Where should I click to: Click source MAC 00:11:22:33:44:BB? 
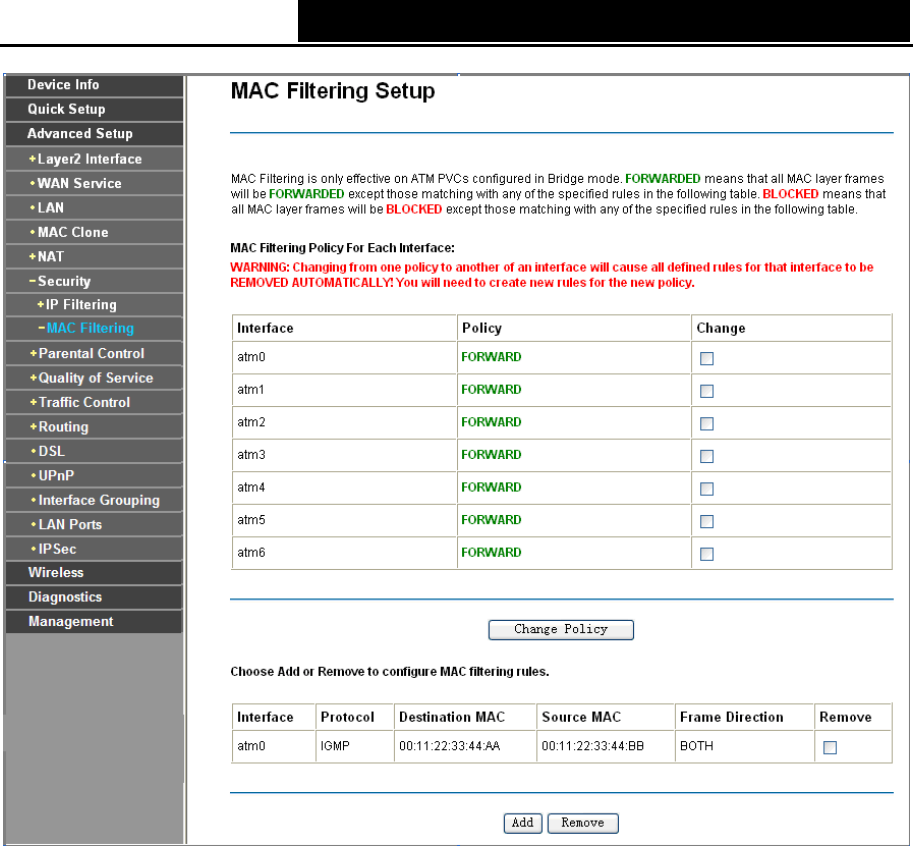pyautogui.click(x=592, y=746)
